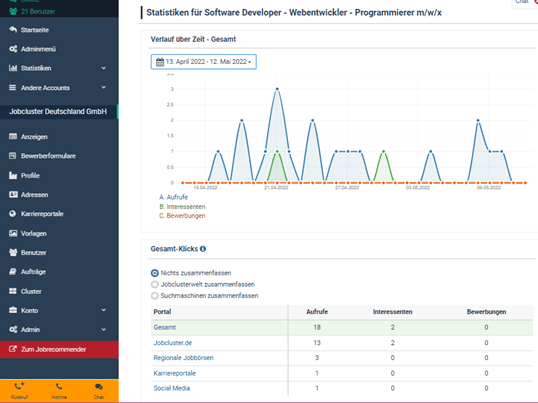Click the chart axis label 21.04.2022
The width and height of the screenshot is (538, 403).
pos(276,188)
